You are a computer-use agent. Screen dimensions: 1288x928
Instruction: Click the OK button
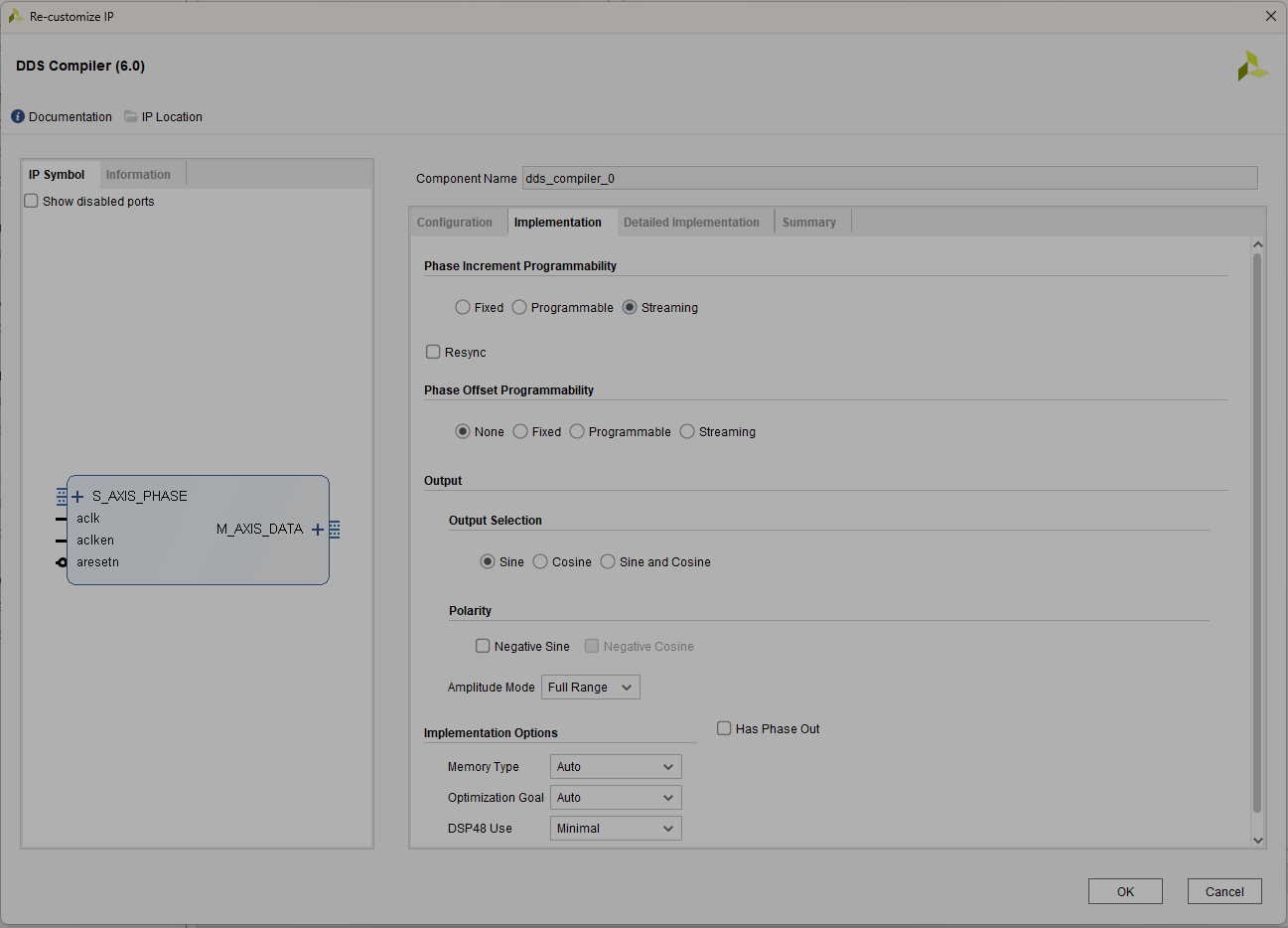click(1125, 891)
